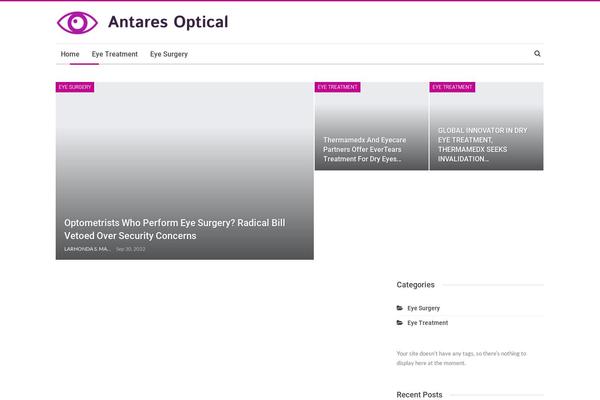Open Thermamedx And Eyecare Partners article
Viewport: 600px width, 400px height.
pyautogui.click(x=364, y=149)
